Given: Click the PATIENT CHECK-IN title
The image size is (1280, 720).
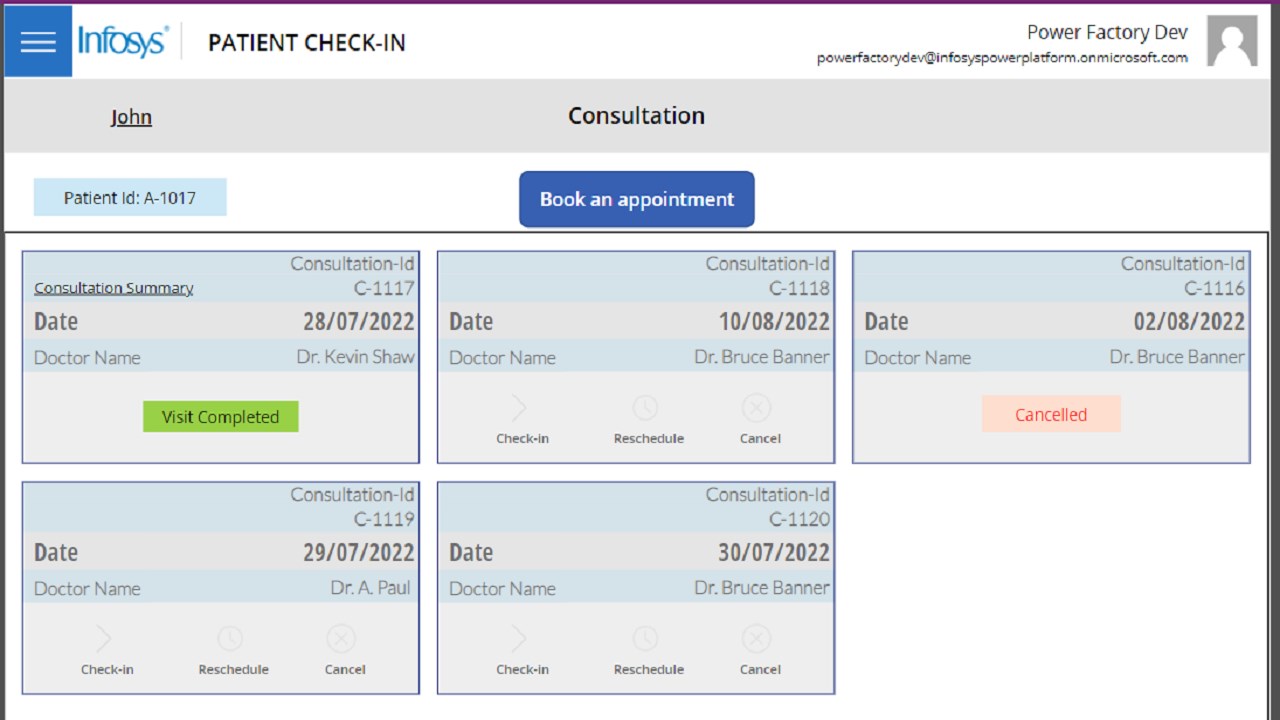Looking at the screenshot, I should click(x=307, y=43).
